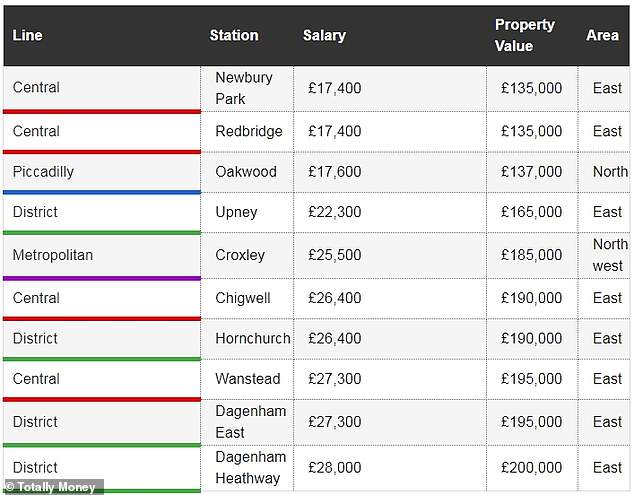Screen dimensions: 634x495
Task: Click the £22,300 salary cell
Action: tap(335, 212)
